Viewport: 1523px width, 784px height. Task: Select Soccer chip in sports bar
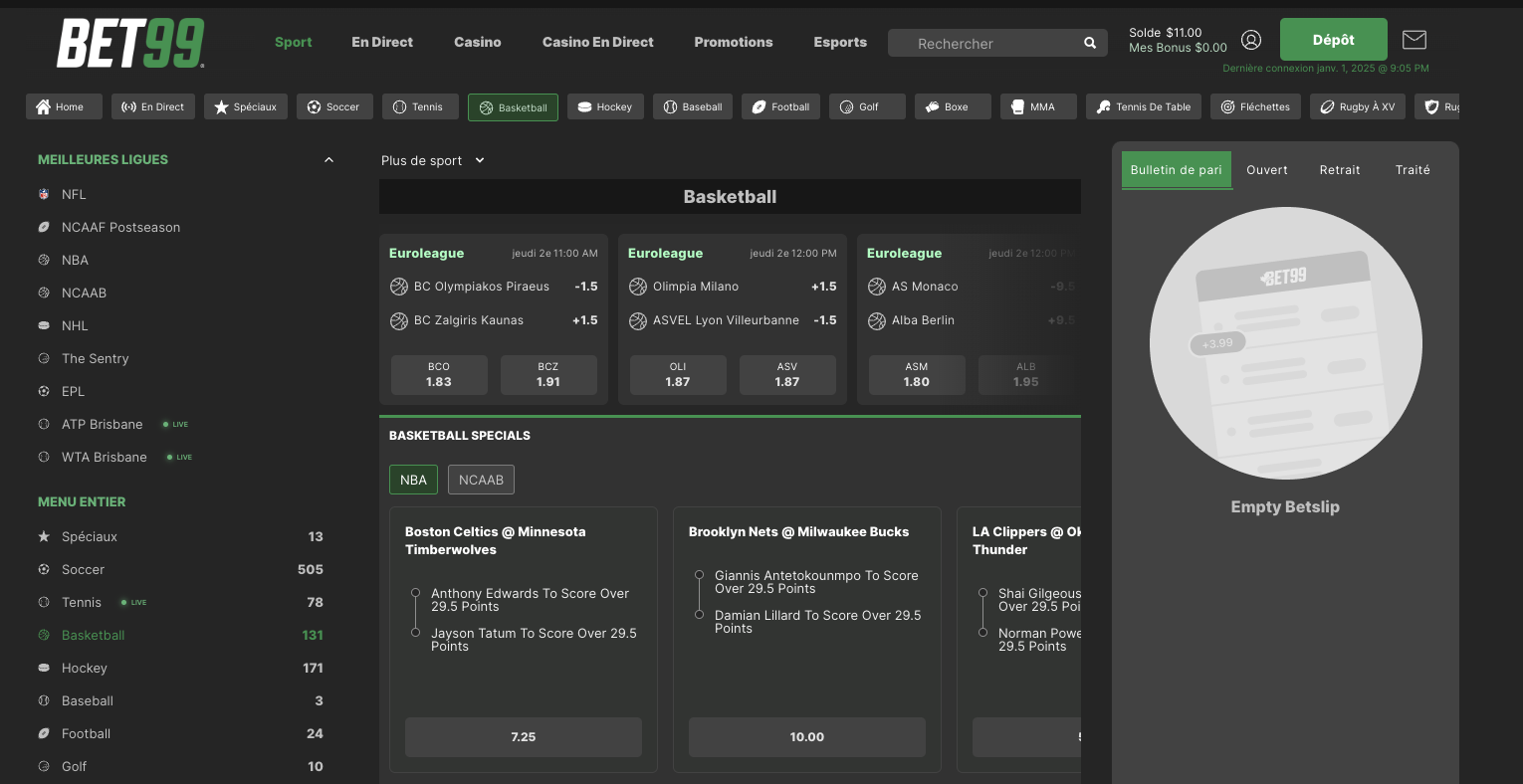pyautogui.click(x=334, y=106)
